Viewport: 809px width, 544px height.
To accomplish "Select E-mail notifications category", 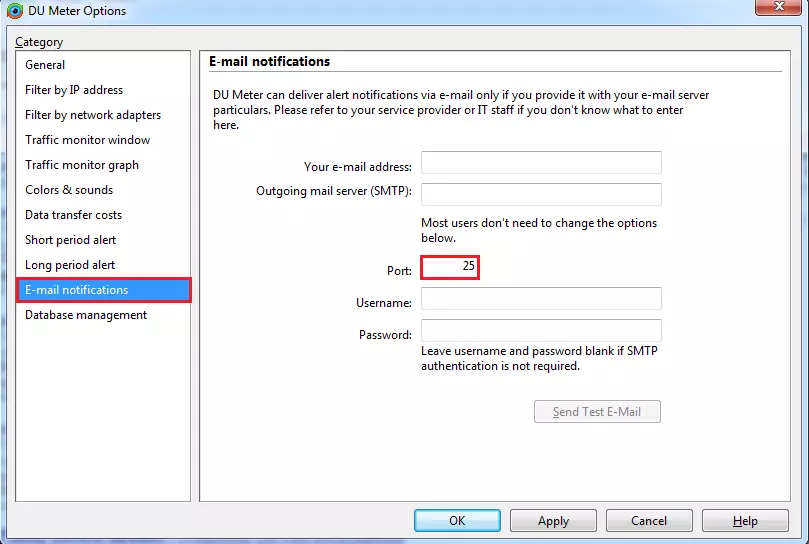I will click(103, 290).
